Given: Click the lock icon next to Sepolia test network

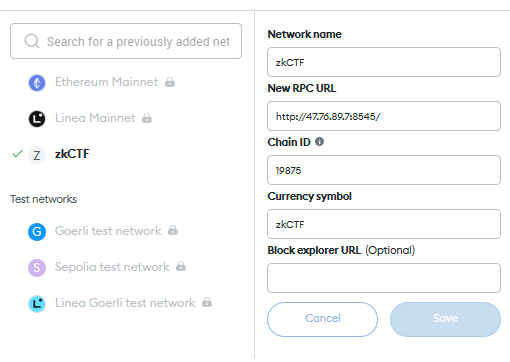Looking at the screenshot, I should click(181, 266).
